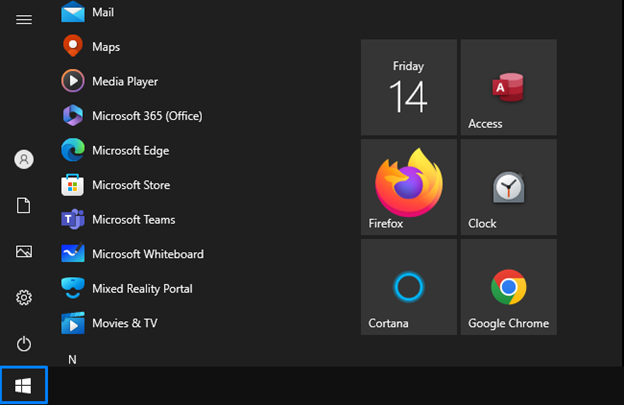Open the Documents sidebar icon
The height and width of the screenshot is (405, 624).
23,205
